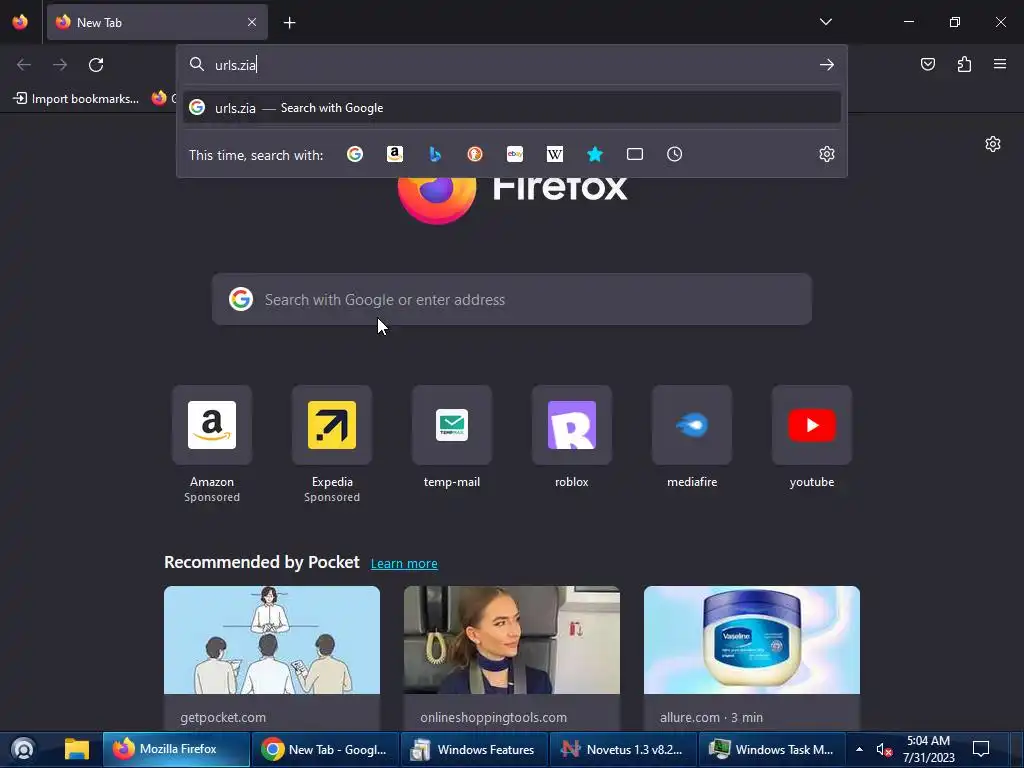Open File Explorer from the taskbar
This screenshot has width=1024, height=768.
click(76, 749)
